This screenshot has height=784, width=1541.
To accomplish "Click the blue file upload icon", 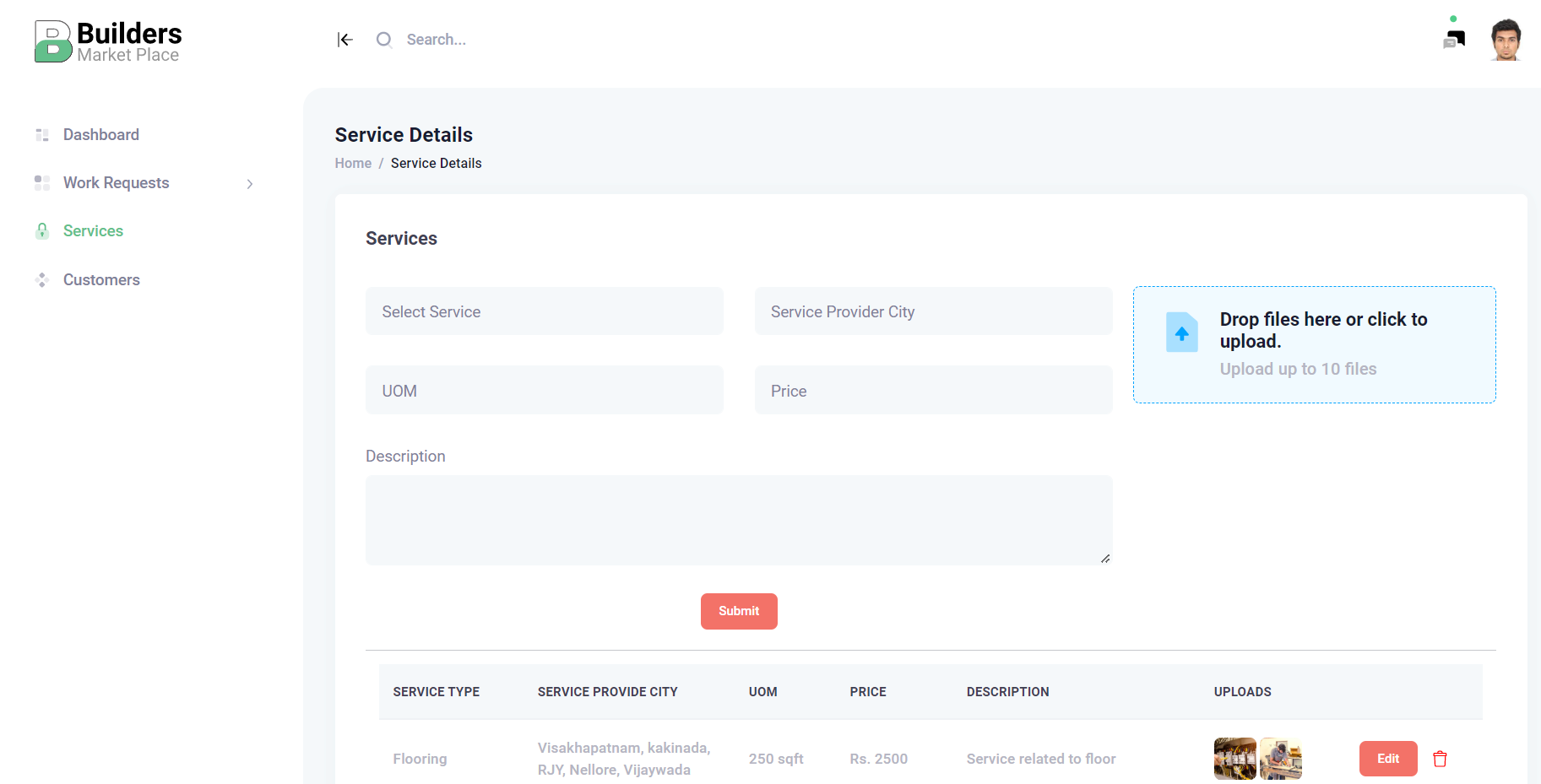I will tap(1181, 333).
